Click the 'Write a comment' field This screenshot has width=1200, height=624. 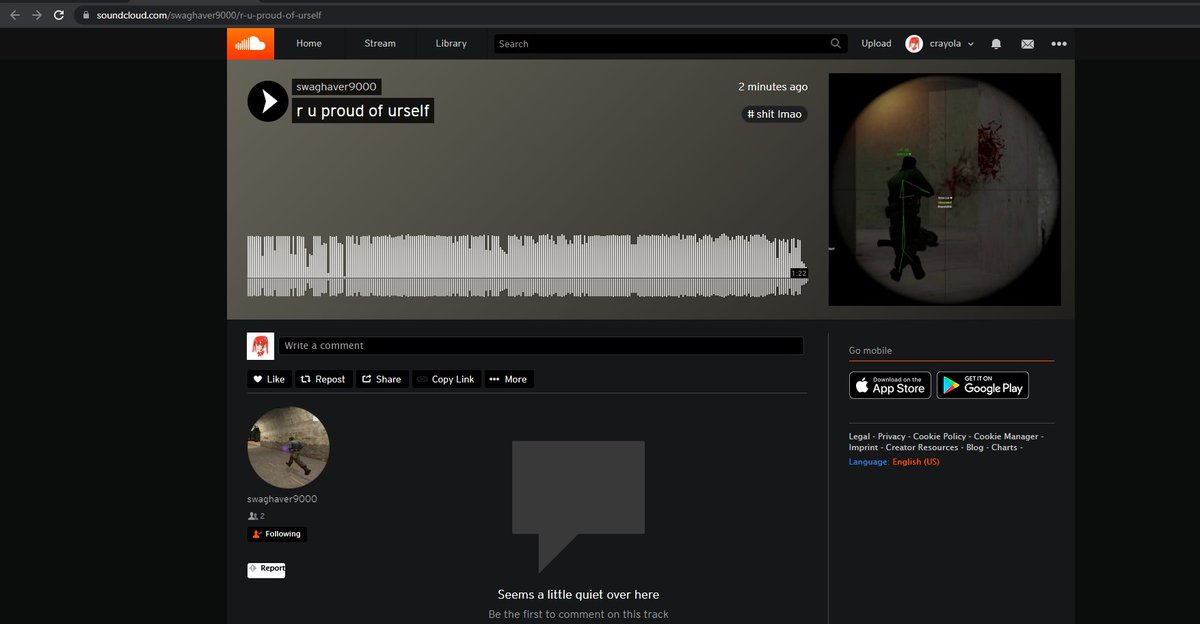(540, 346)
